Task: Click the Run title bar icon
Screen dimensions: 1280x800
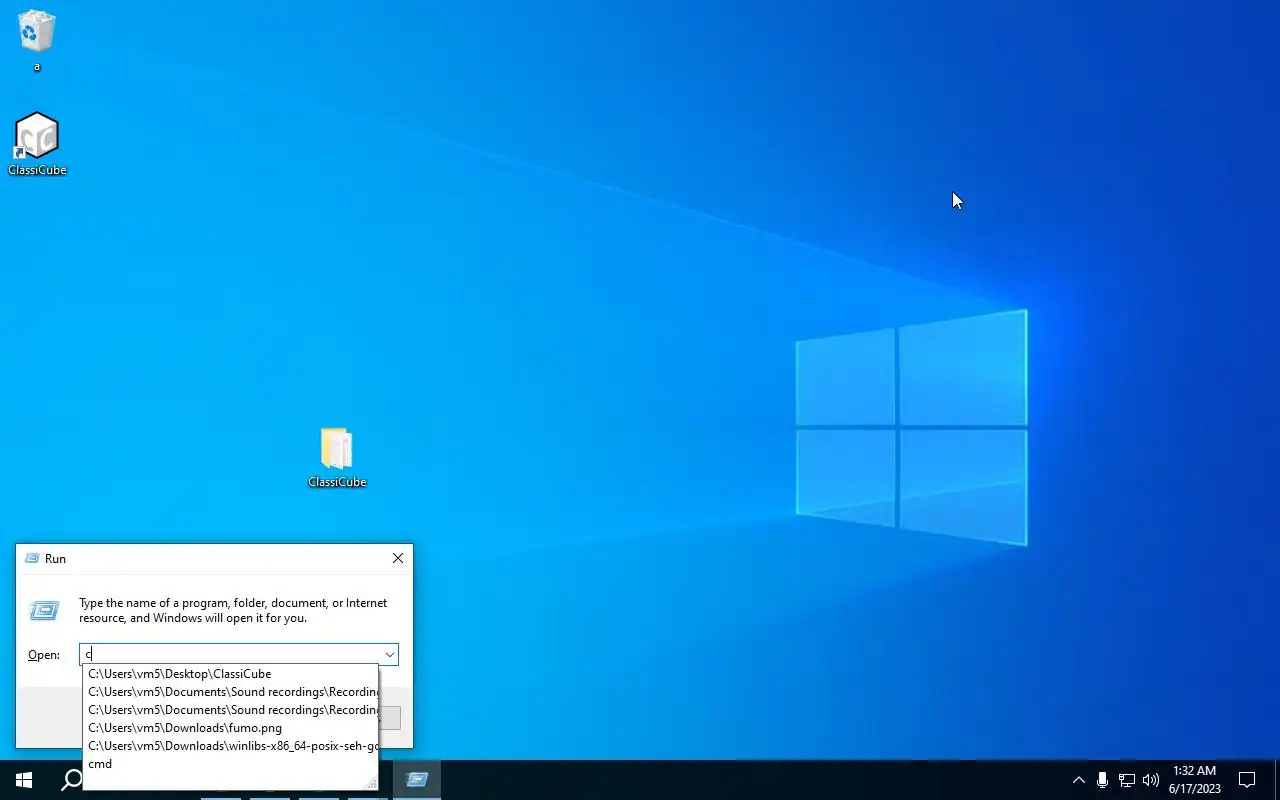Action: [x=32, y=559]
